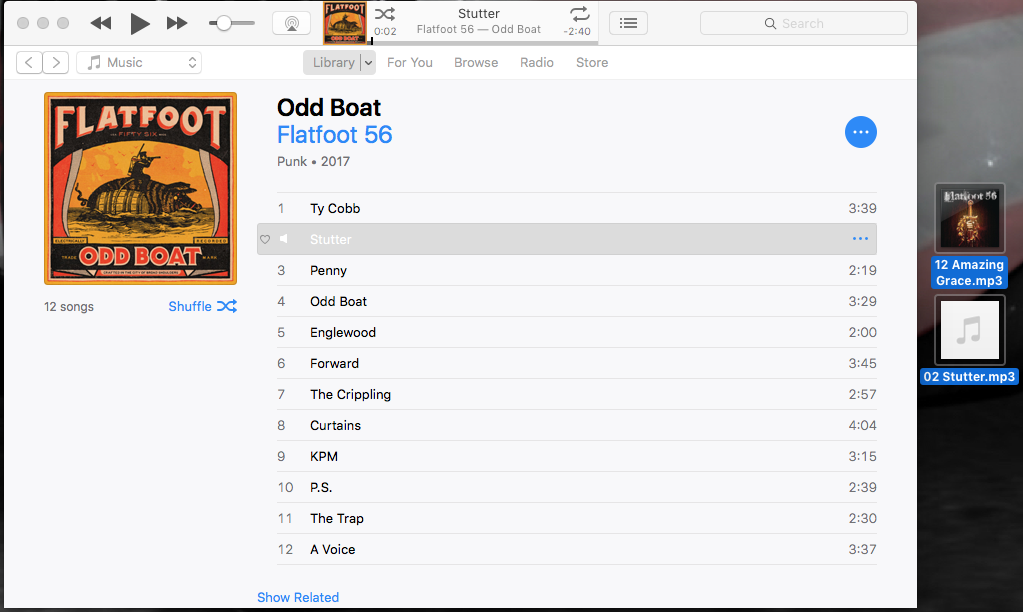Switch to the Browse tab
The image size is (1023, 612).
point(476,63)
